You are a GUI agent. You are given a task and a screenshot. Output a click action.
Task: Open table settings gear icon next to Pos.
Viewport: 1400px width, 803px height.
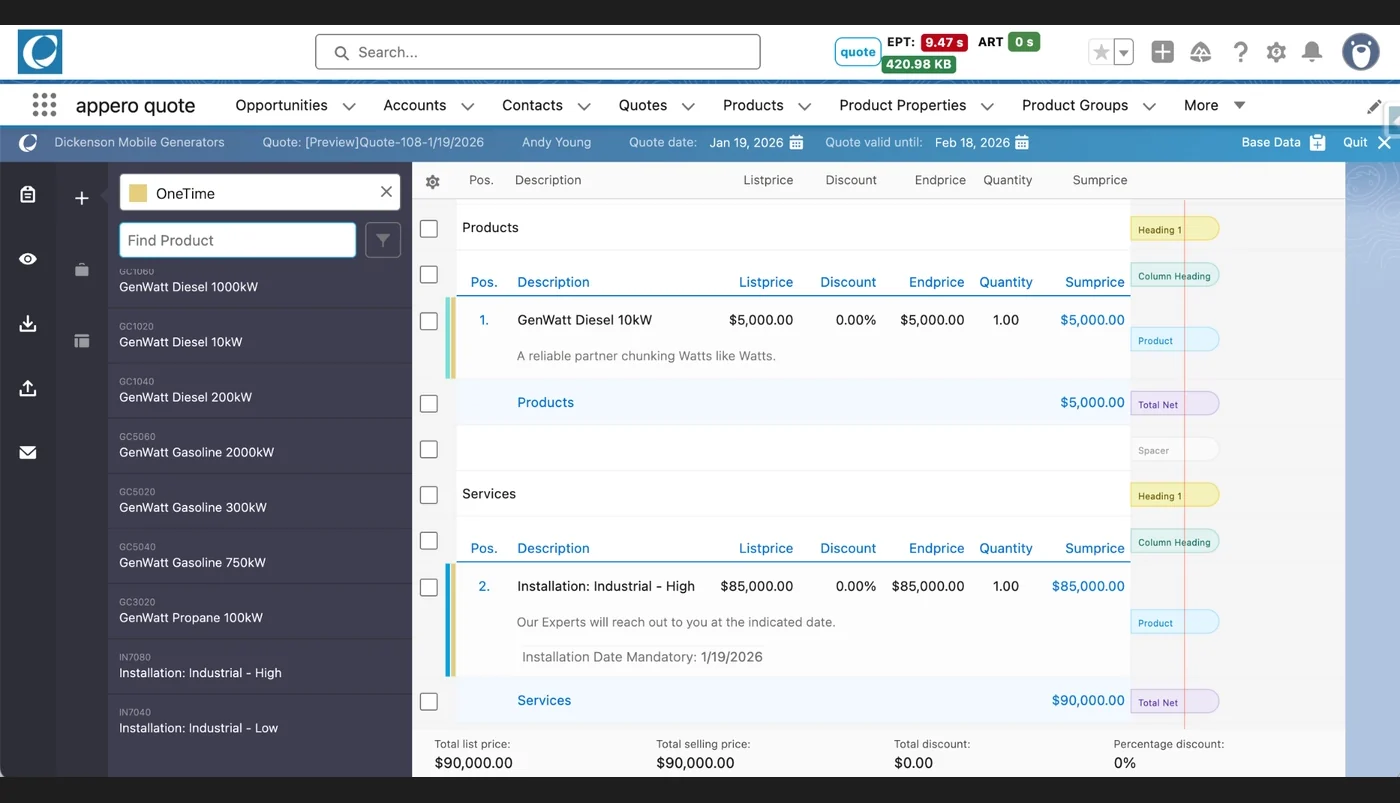tap(432, 182)
